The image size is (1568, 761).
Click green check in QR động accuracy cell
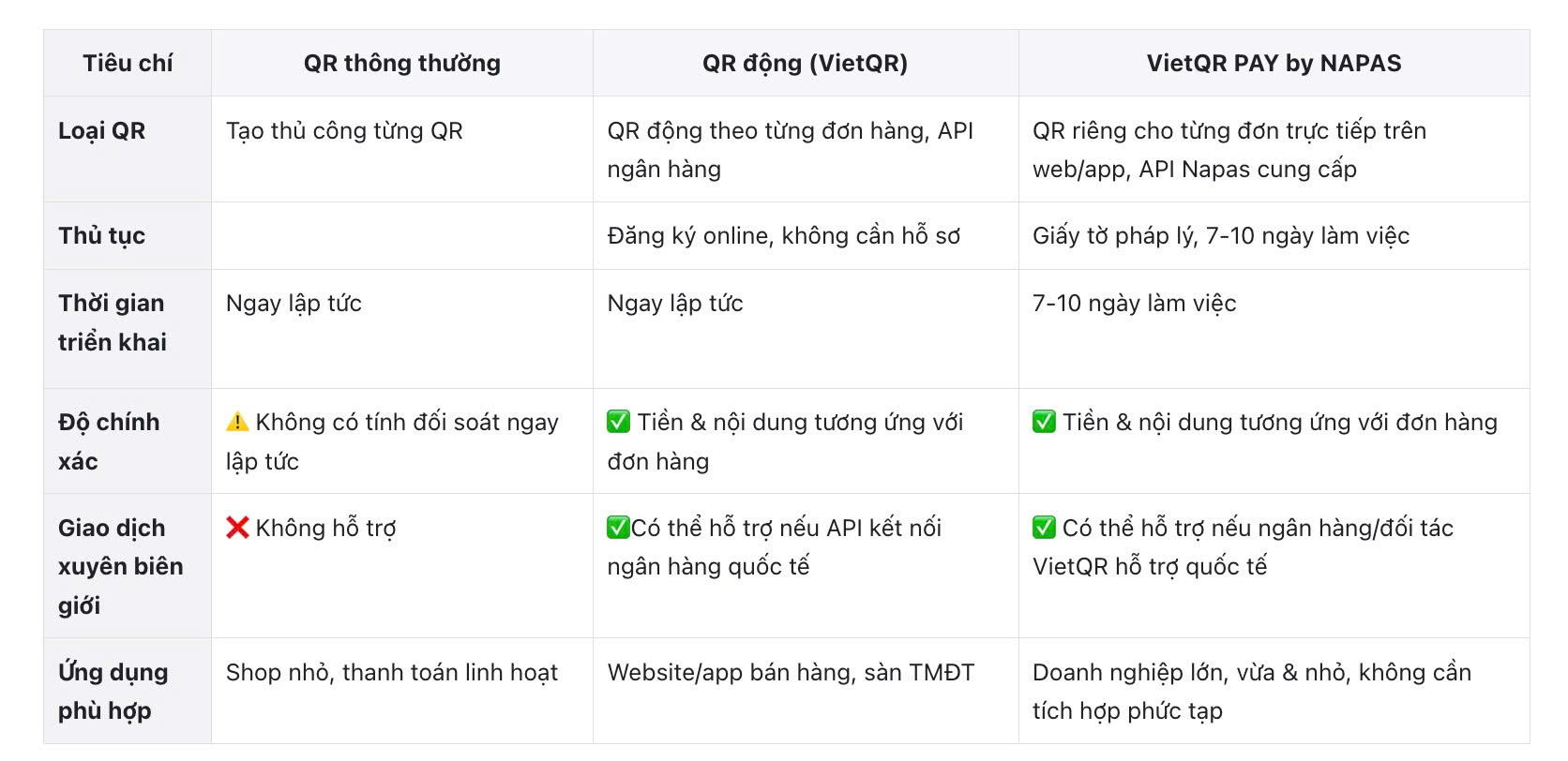(618, 423)
